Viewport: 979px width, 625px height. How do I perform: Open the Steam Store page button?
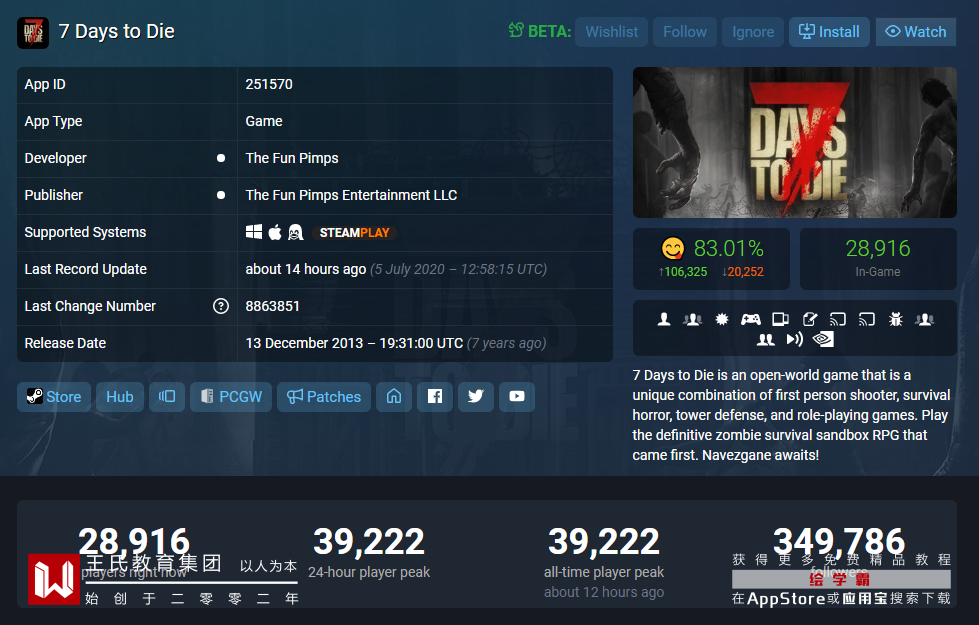[54, 396]
